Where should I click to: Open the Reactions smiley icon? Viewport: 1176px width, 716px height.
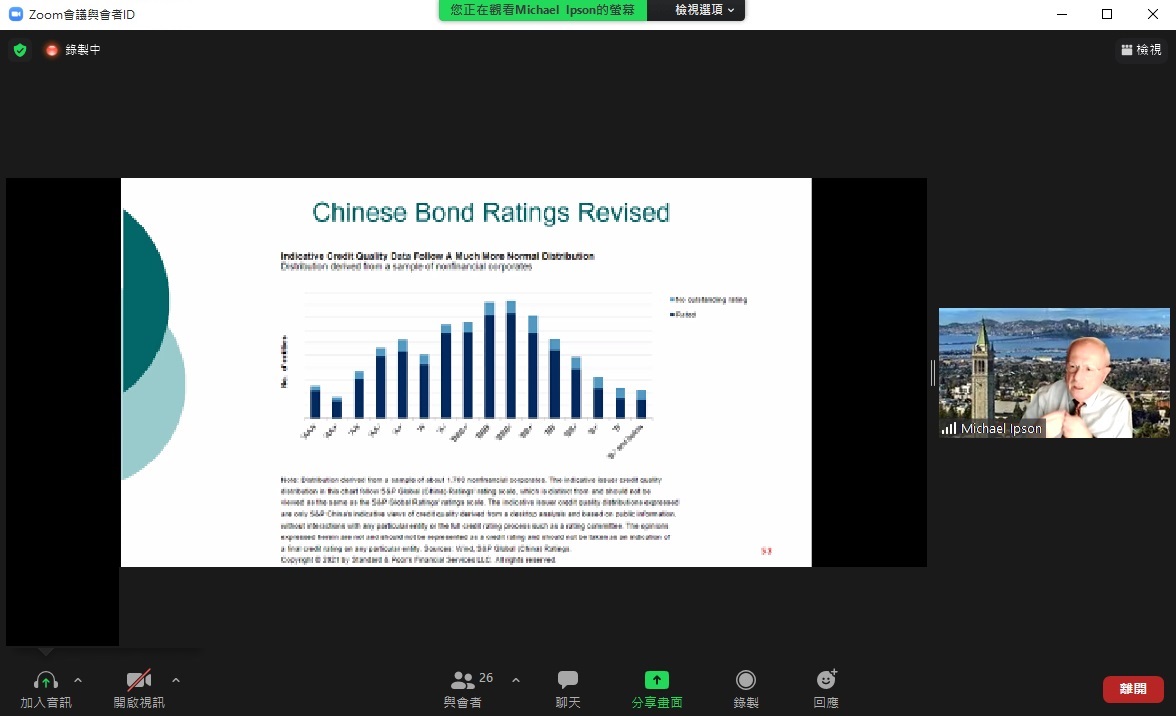[826, 680]
